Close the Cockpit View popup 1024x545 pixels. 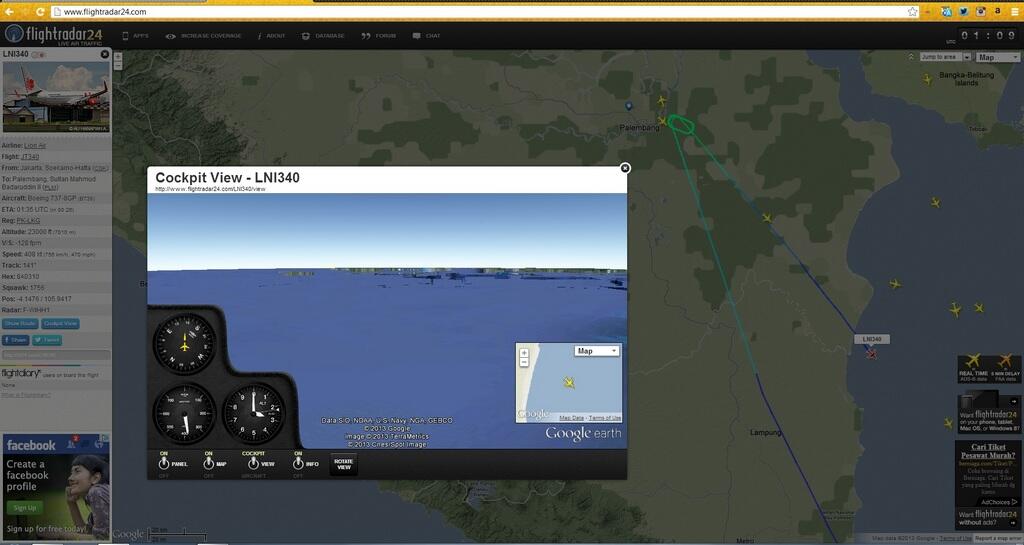click(625, 168)
